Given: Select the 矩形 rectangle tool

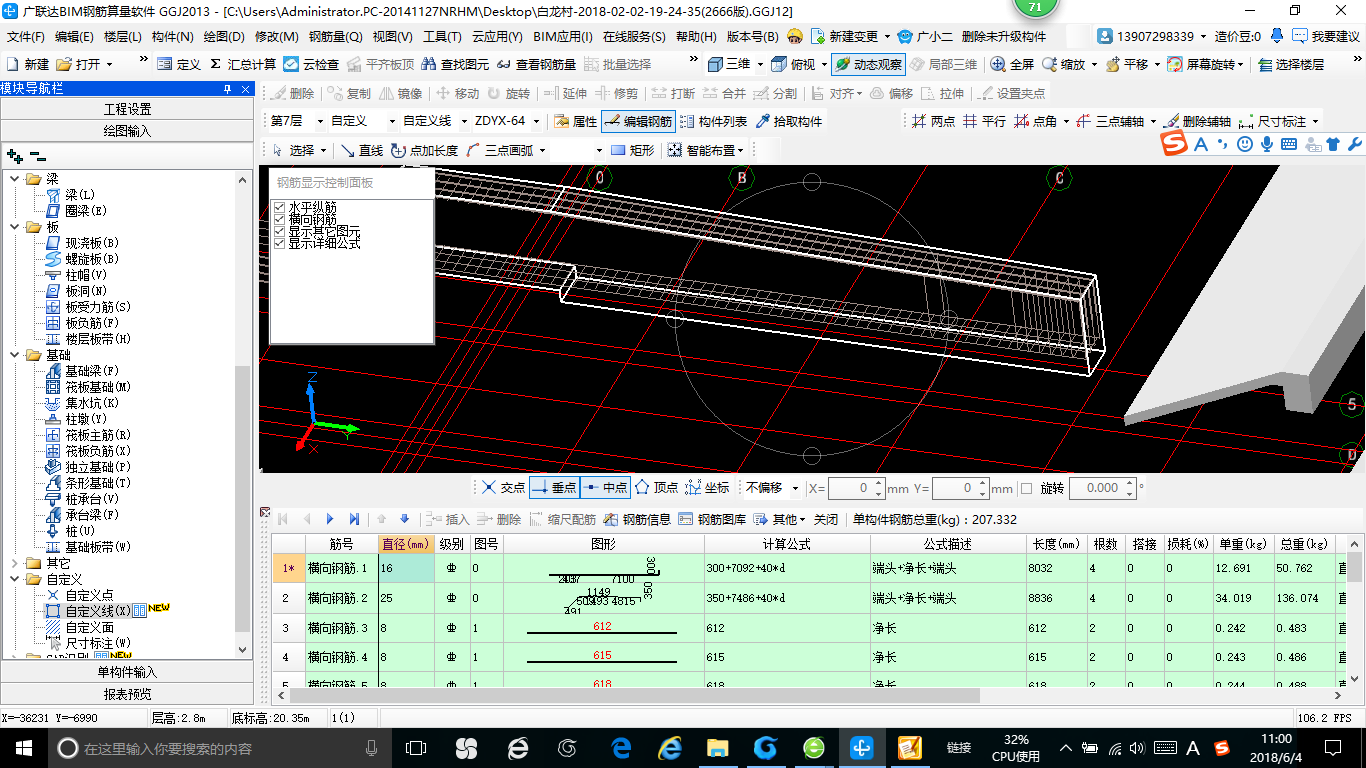Looking at the screenshot, I should point(632,150).
